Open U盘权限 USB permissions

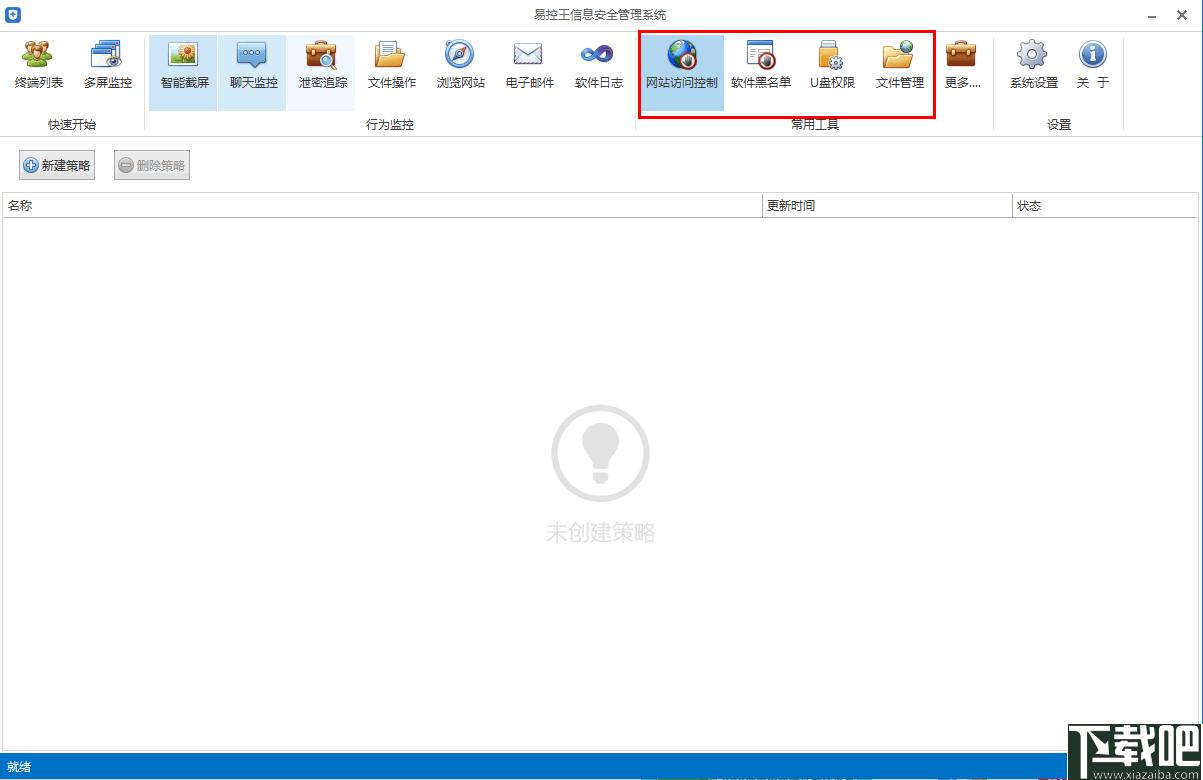[832, 66]
